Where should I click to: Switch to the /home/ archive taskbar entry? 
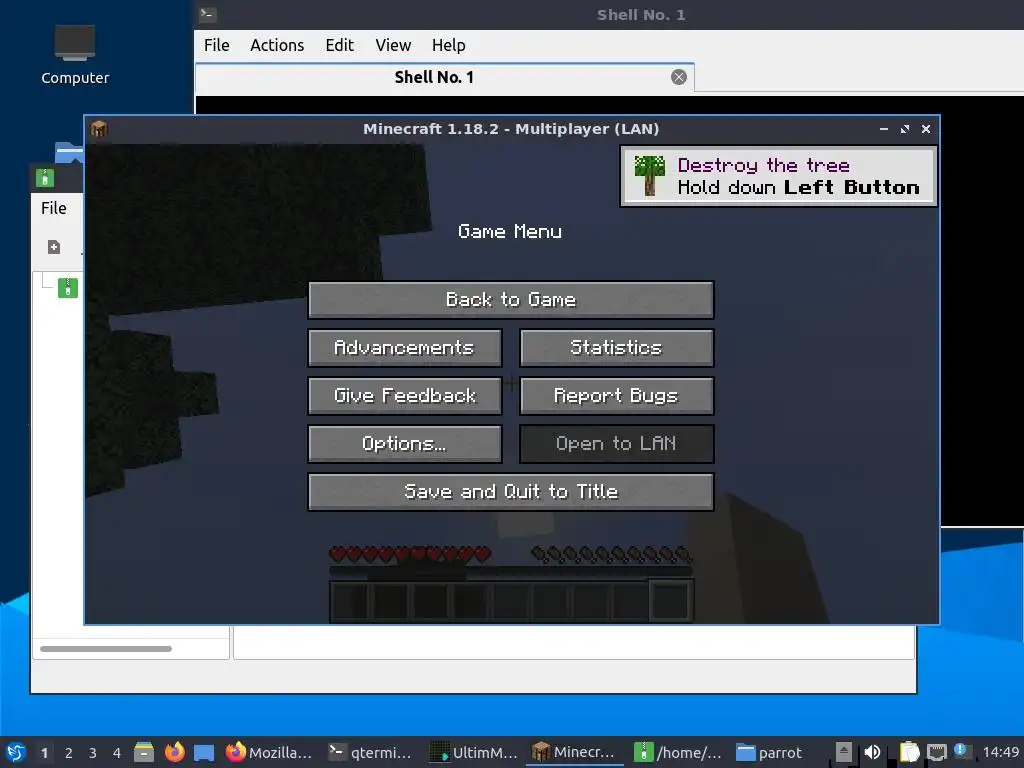tap(679, 752)
